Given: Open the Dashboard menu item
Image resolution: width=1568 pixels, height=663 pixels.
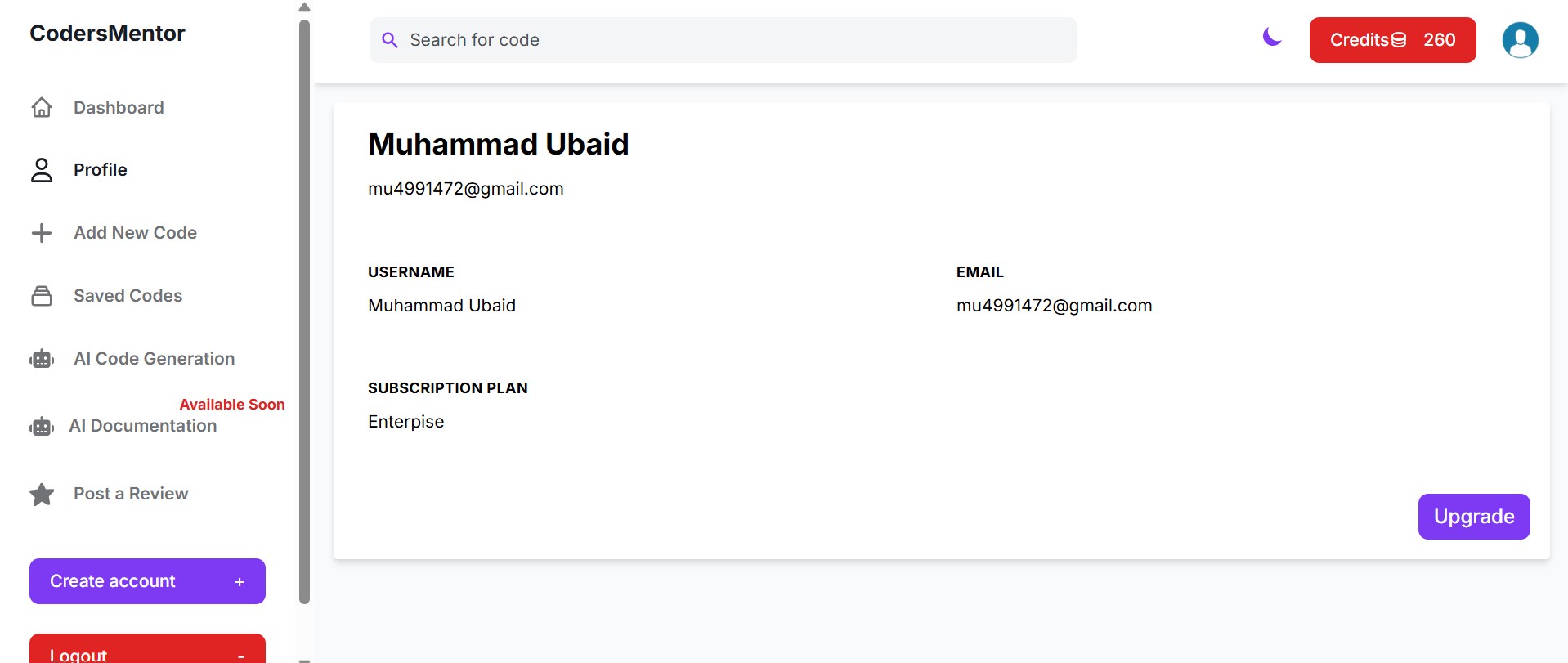Looking at the screenshot, I should click(x=119, y=108).
